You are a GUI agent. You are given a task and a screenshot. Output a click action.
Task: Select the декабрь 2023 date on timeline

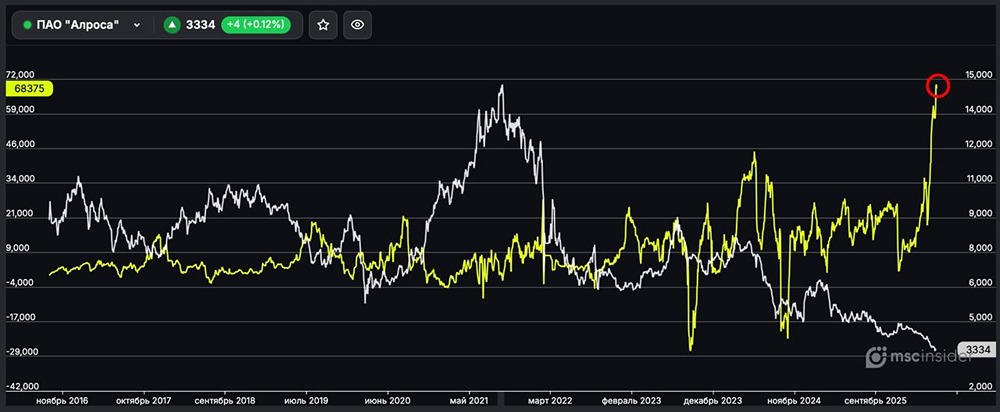[x=712, y=401]
